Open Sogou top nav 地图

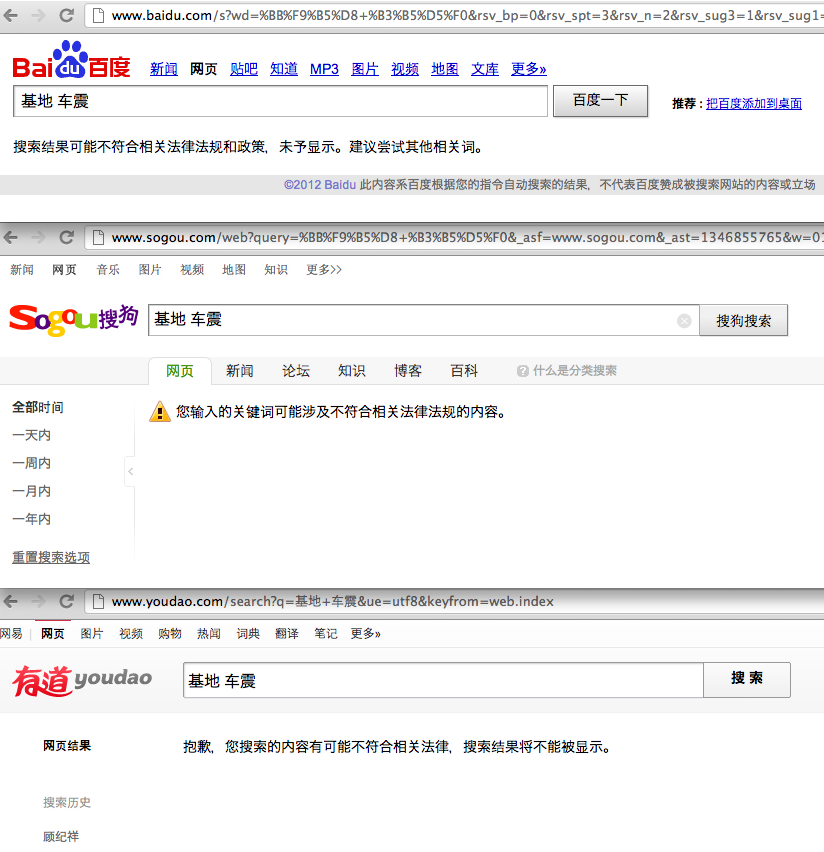click(234, 270)
